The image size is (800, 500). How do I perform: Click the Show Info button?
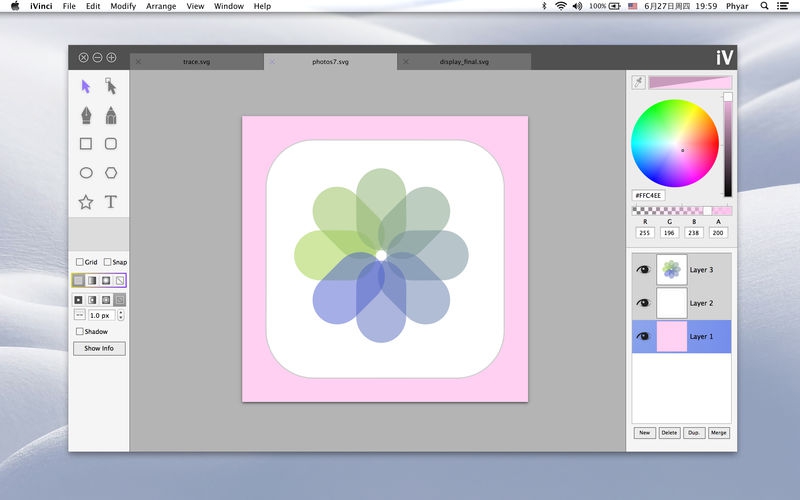[99, 348]
